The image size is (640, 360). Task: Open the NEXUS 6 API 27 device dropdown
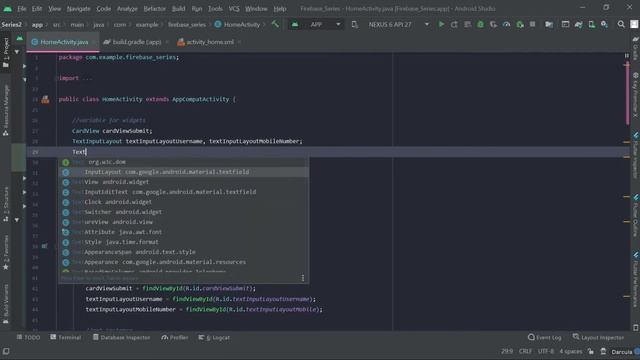(399, 24)
